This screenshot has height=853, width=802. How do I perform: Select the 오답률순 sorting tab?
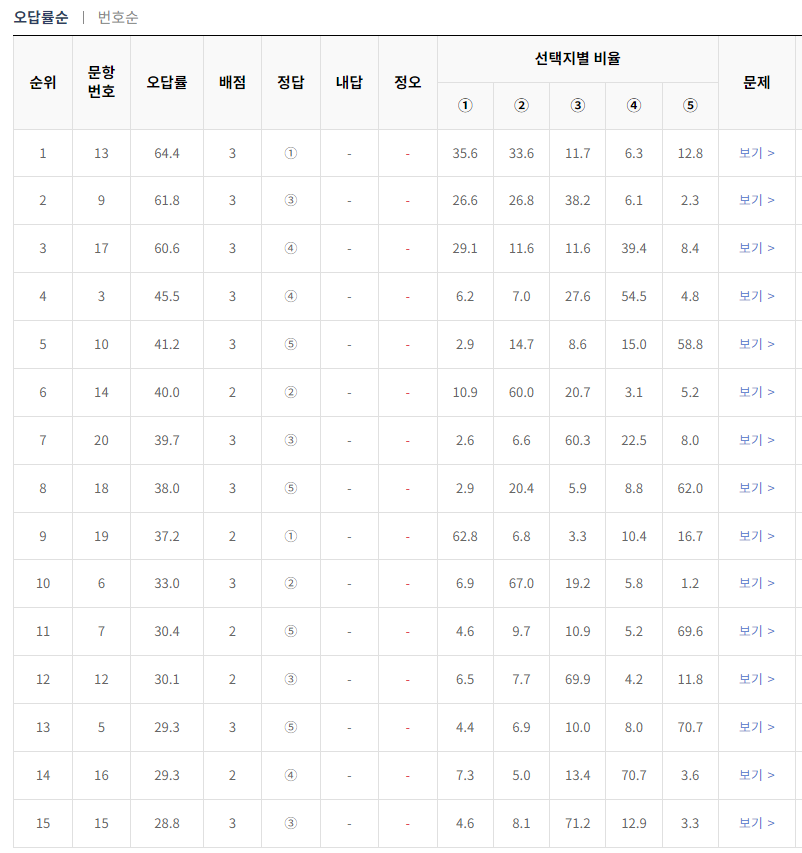click(40, 17)
